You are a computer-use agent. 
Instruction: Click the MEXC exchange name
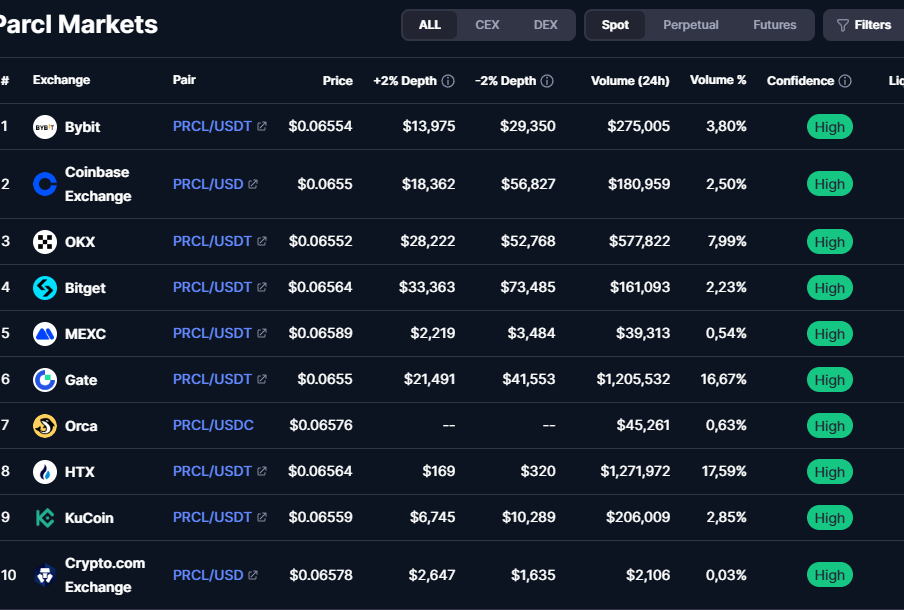85,334
